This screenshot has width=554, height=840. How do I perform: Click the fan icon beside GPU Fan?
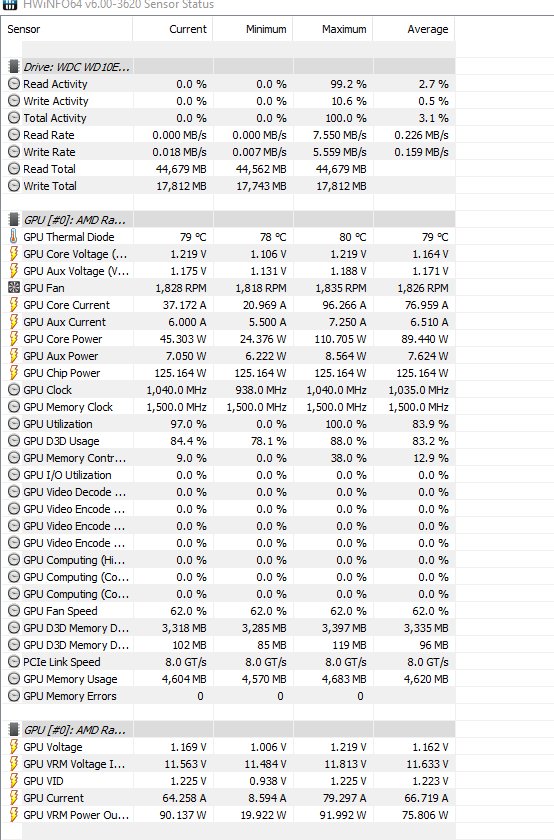[x=13, y=288]
